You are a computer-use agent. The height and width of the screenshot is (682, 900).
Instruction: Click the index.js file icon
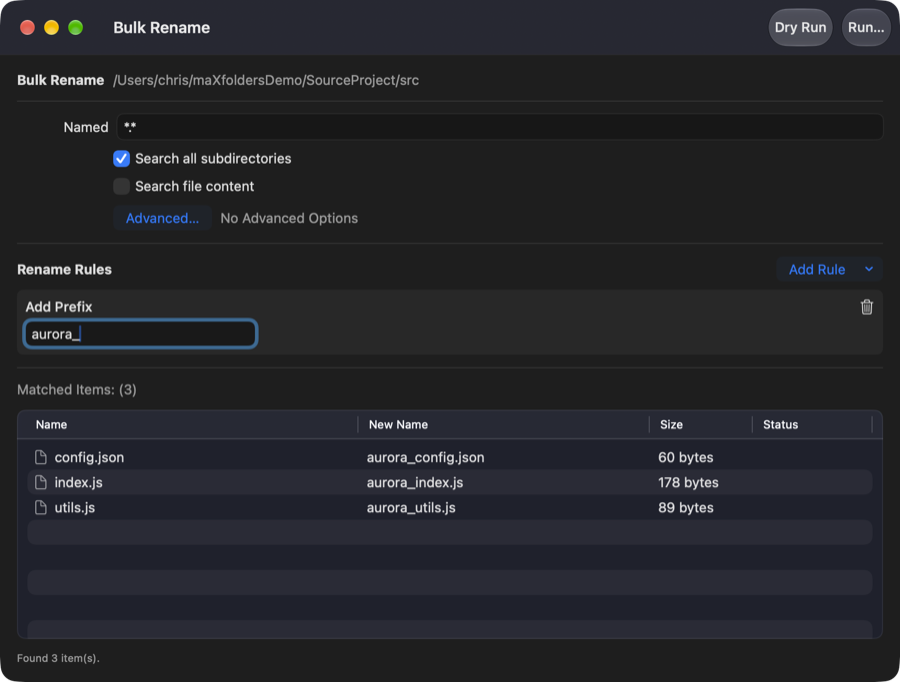tap(41, 482)
